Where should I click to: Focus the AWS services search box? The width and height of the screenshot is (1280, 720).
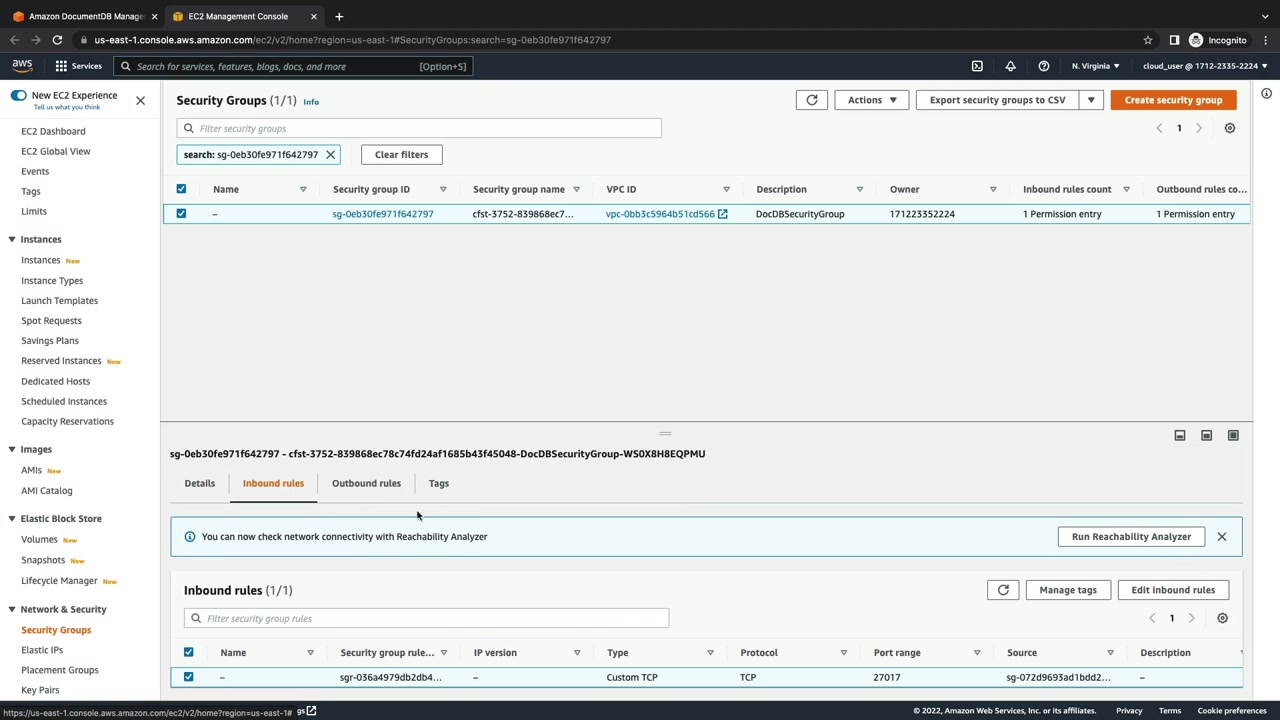click(292, 66)
